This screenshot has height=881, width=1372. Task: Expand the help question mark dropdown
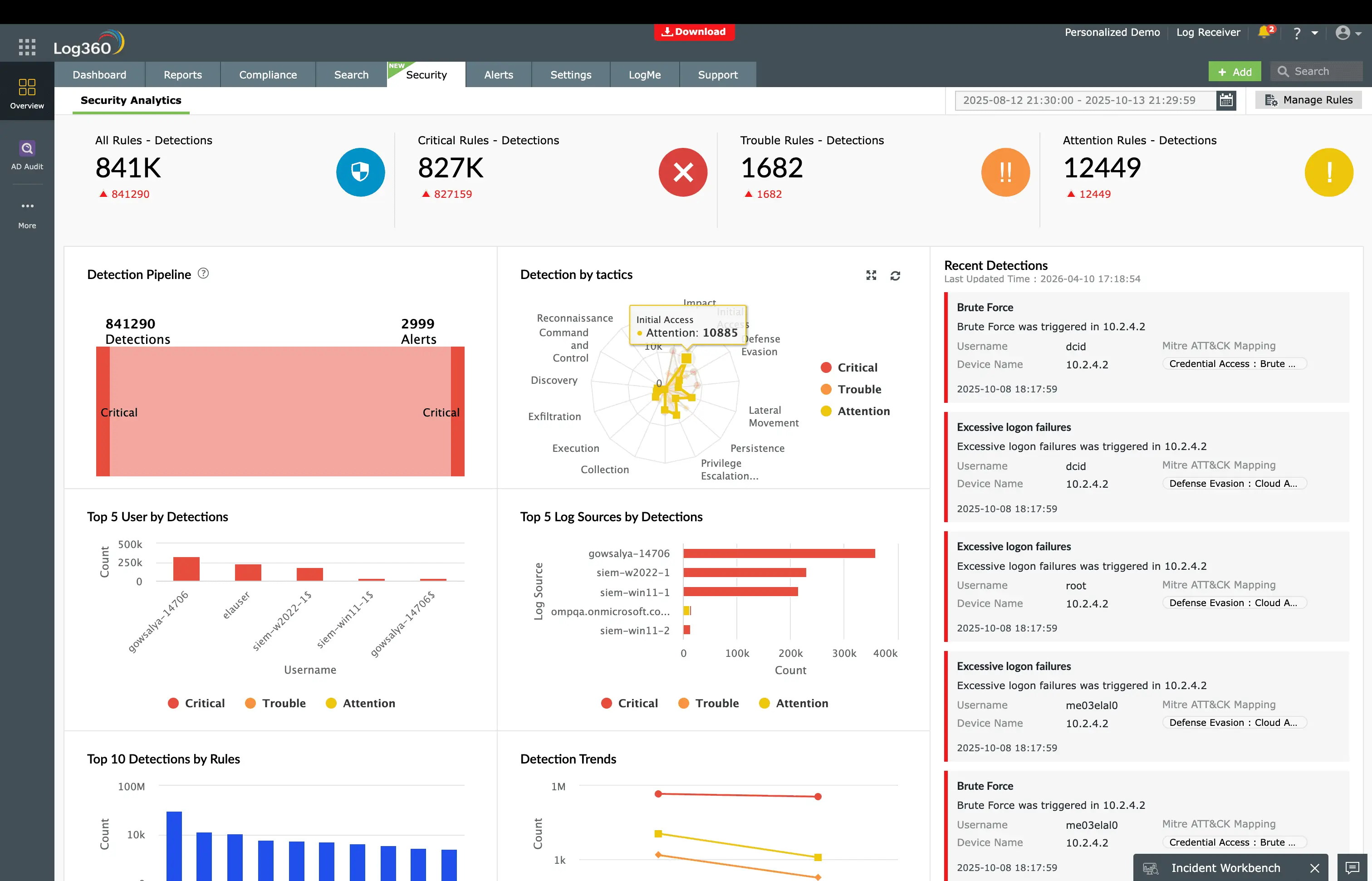coord(1304,33)
